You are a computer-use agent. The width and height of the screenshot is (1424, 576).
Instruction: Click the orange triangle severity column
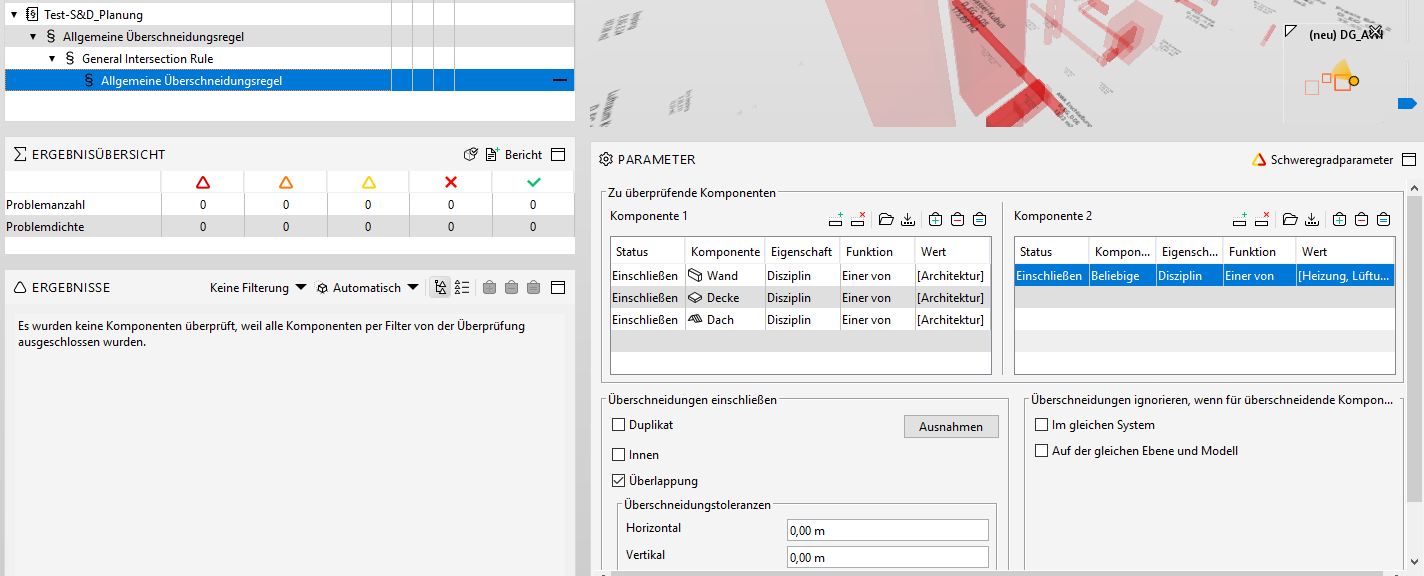pos(286,182)
